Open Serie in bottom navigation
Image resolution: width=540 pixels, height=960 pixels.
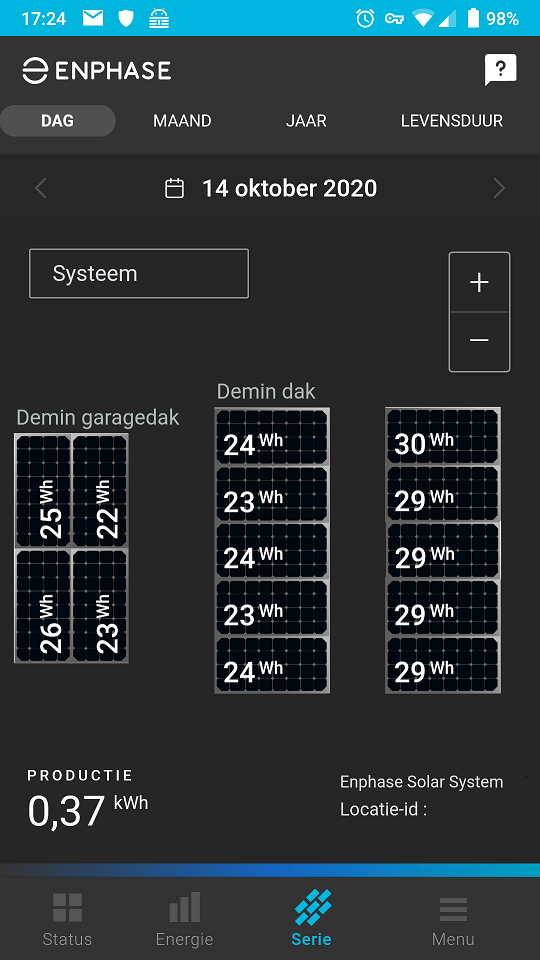pyautogui.click(x=312, y=920)
